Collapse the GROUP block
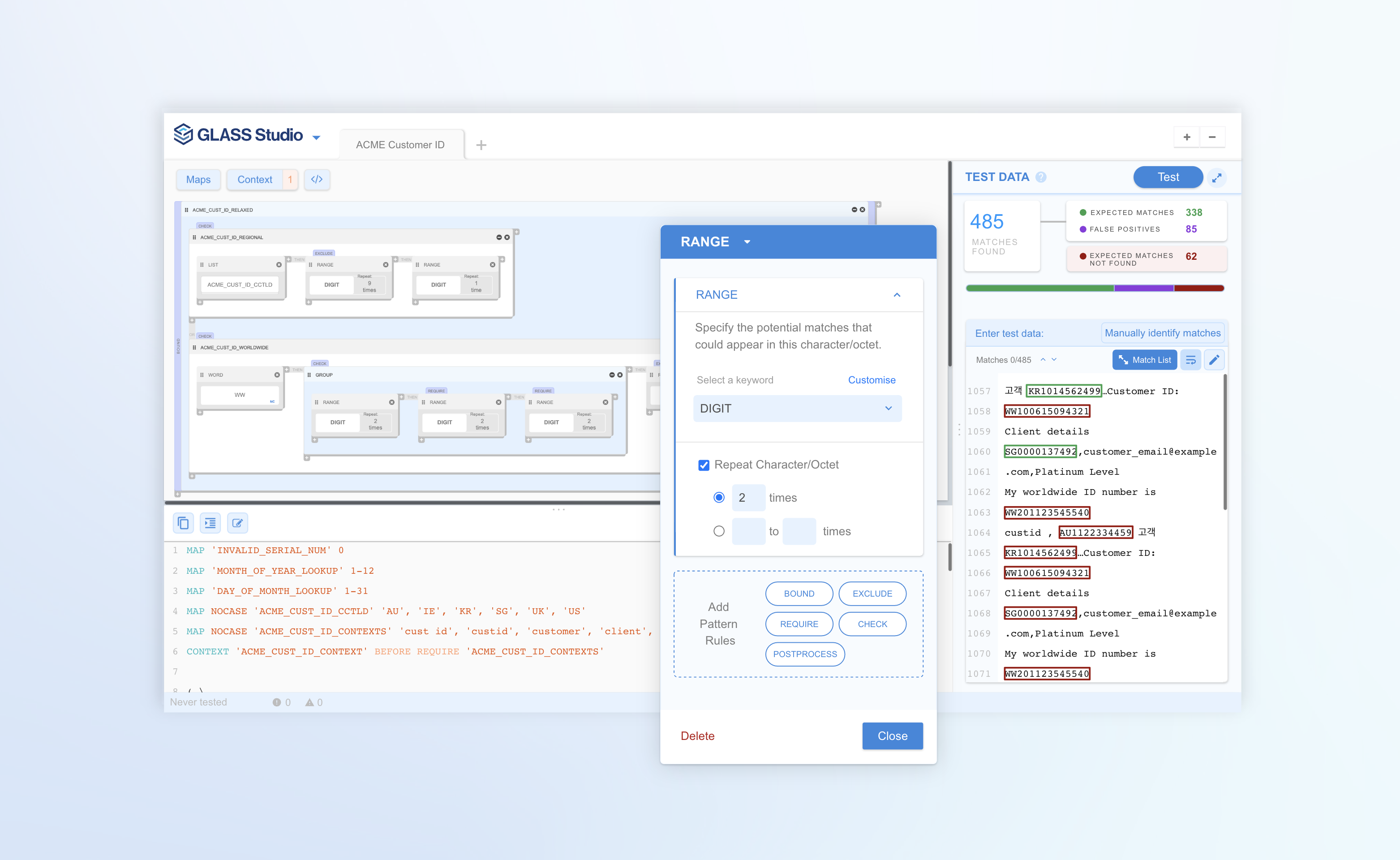This screenshot has width=1400, height=860. [x=612, y=375]
